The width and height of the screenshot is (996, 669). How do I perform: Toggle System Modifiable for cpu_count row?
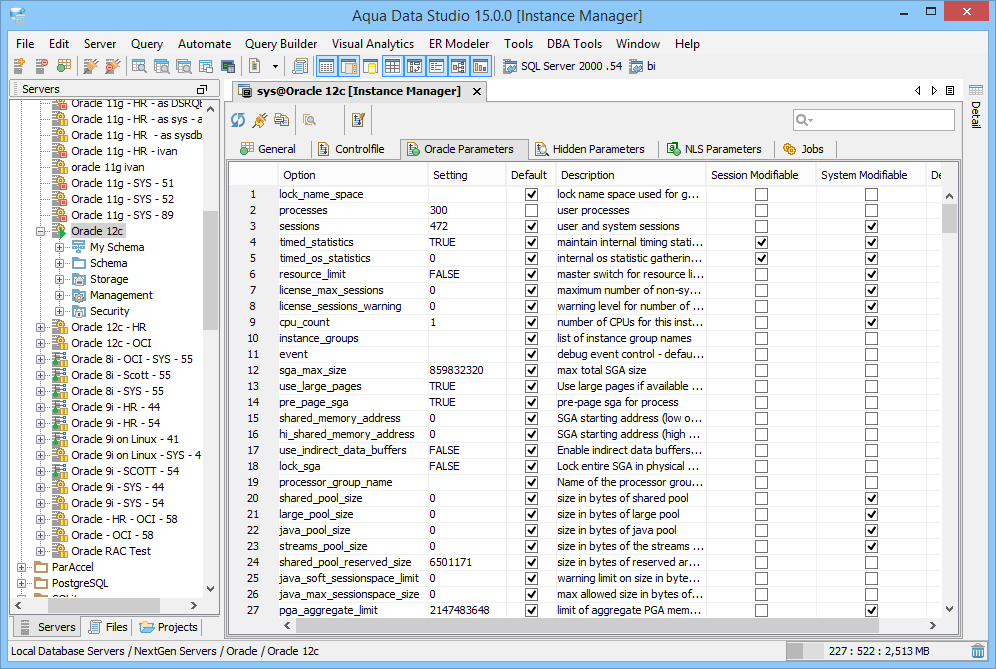(872, 322)
